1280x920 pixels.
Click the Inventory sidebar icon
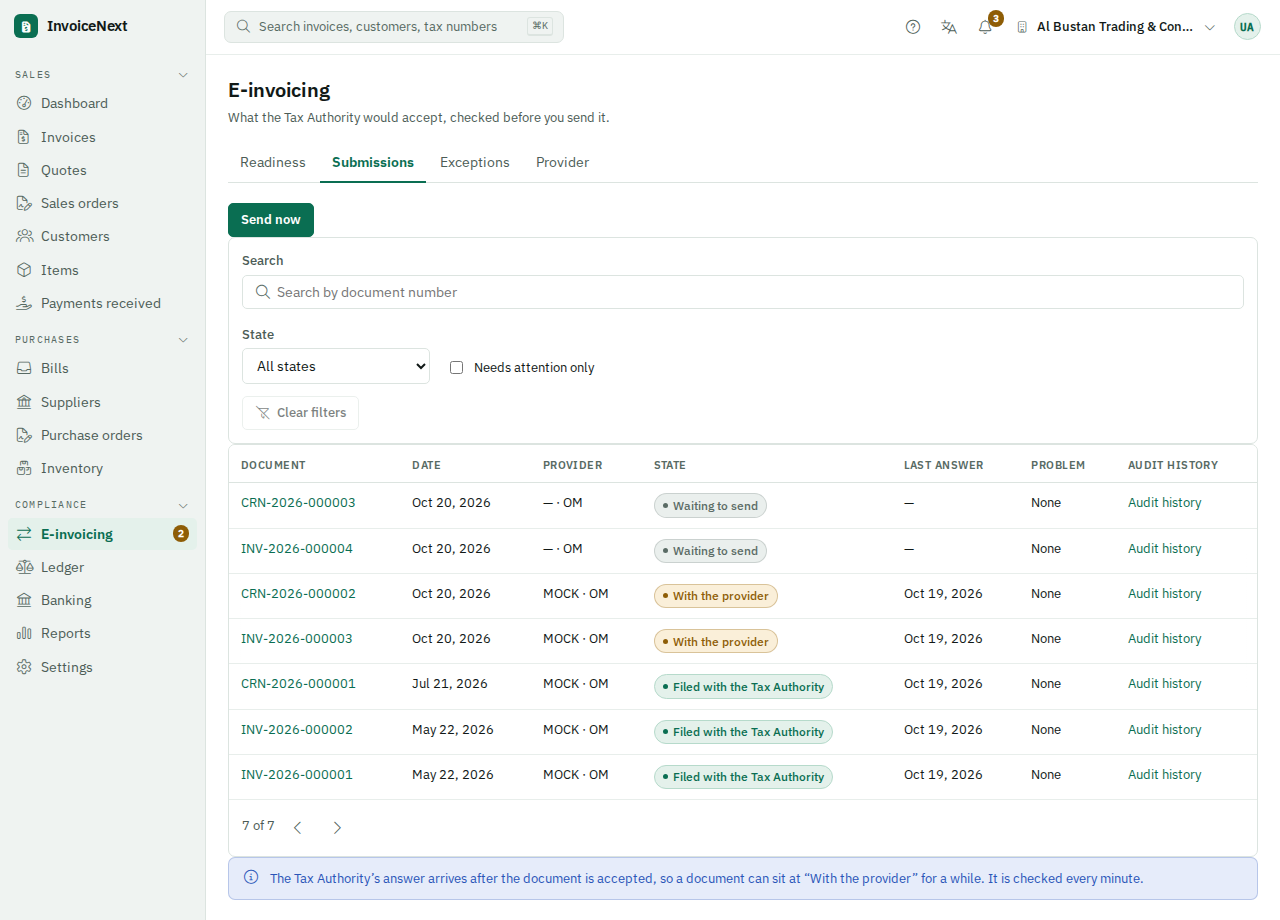point(24,468)
